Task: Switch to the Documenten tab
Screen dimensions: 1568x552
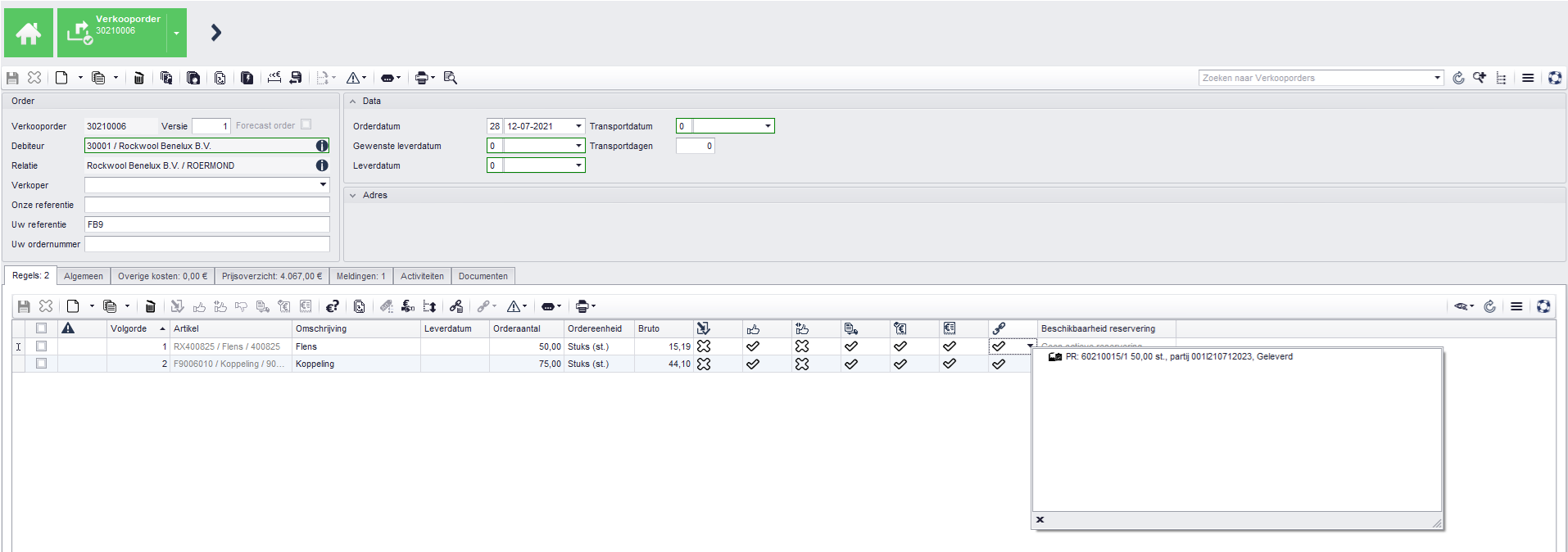Action: tap(483, 276)
